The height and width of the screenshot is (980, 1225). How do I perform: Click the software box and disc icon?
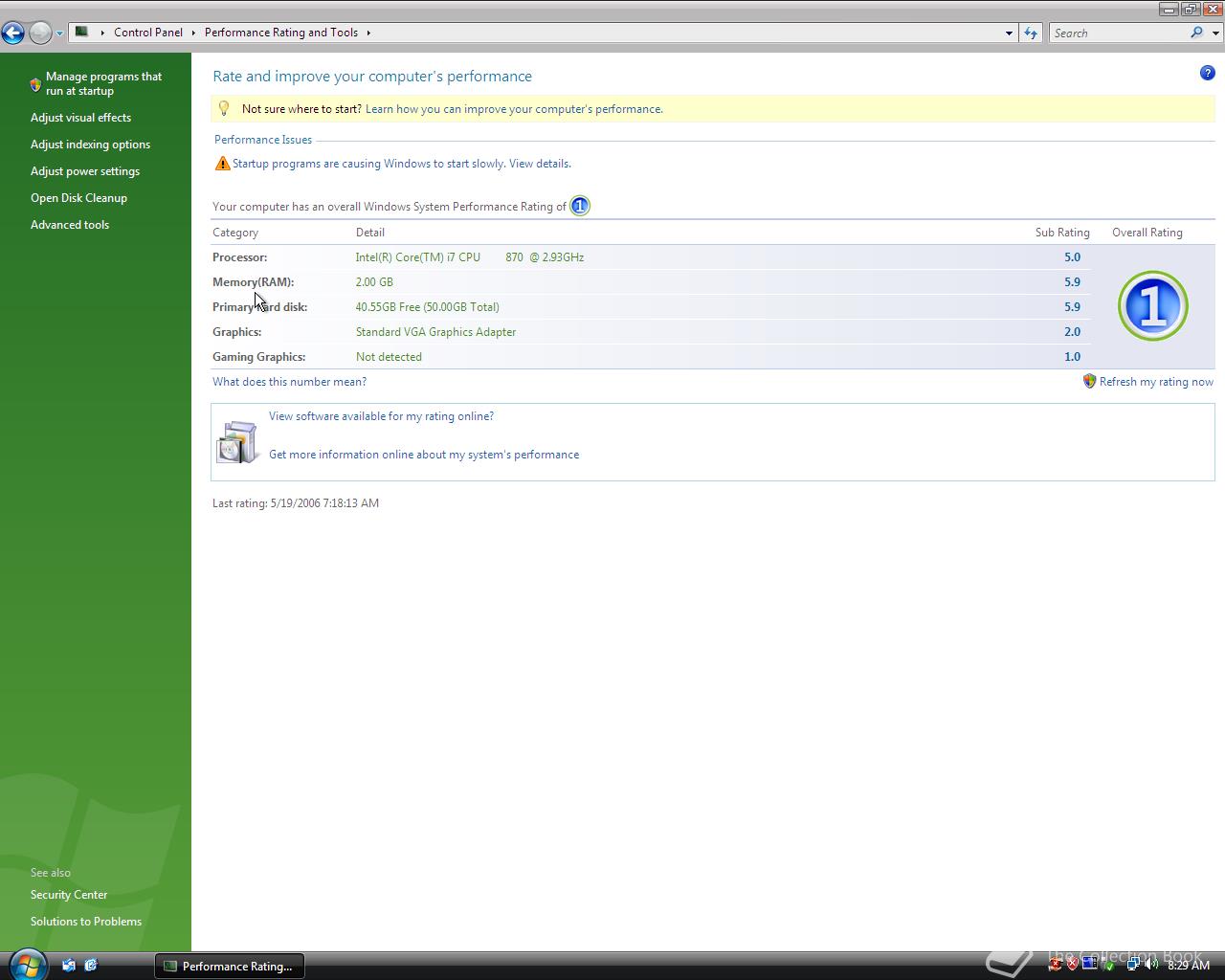point(237,442)
